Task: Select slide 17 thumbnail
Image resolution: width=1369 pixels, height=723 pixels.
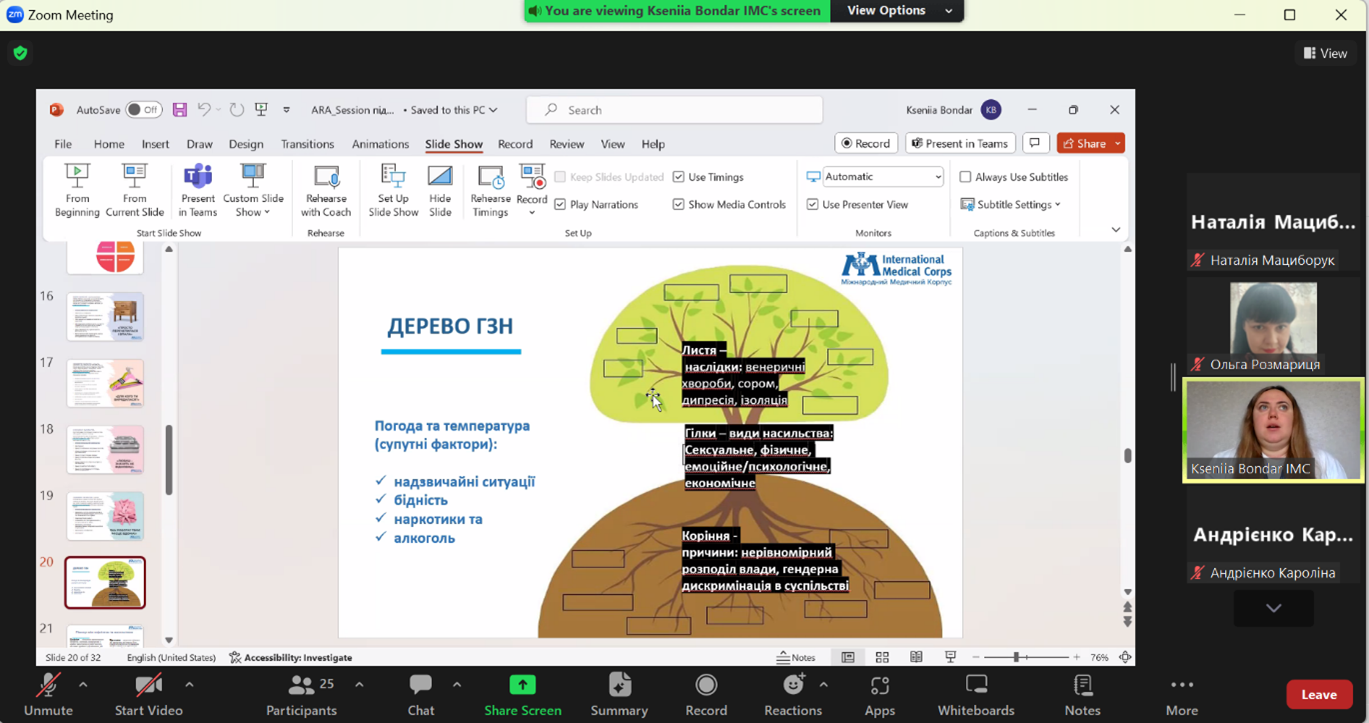Action: (105, 383)
